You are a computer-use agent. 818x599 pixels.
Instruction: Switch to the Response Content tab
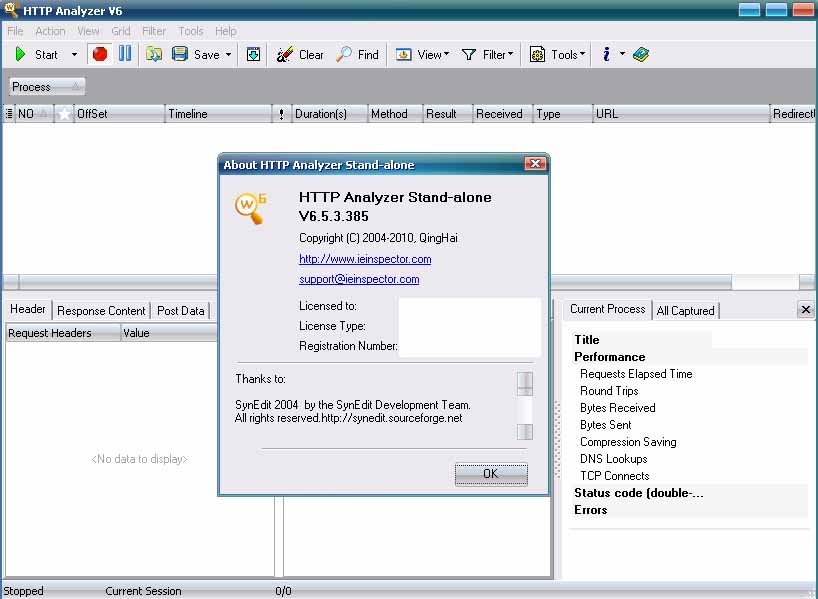pyautogui.click(x=101, y=311)
